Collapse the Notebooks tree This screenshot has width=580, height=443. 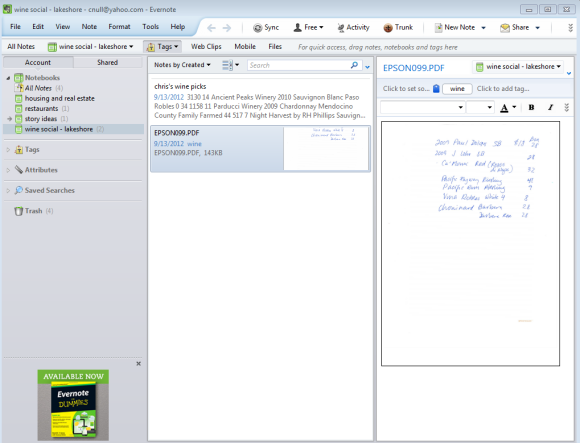[x=8, y=78]
